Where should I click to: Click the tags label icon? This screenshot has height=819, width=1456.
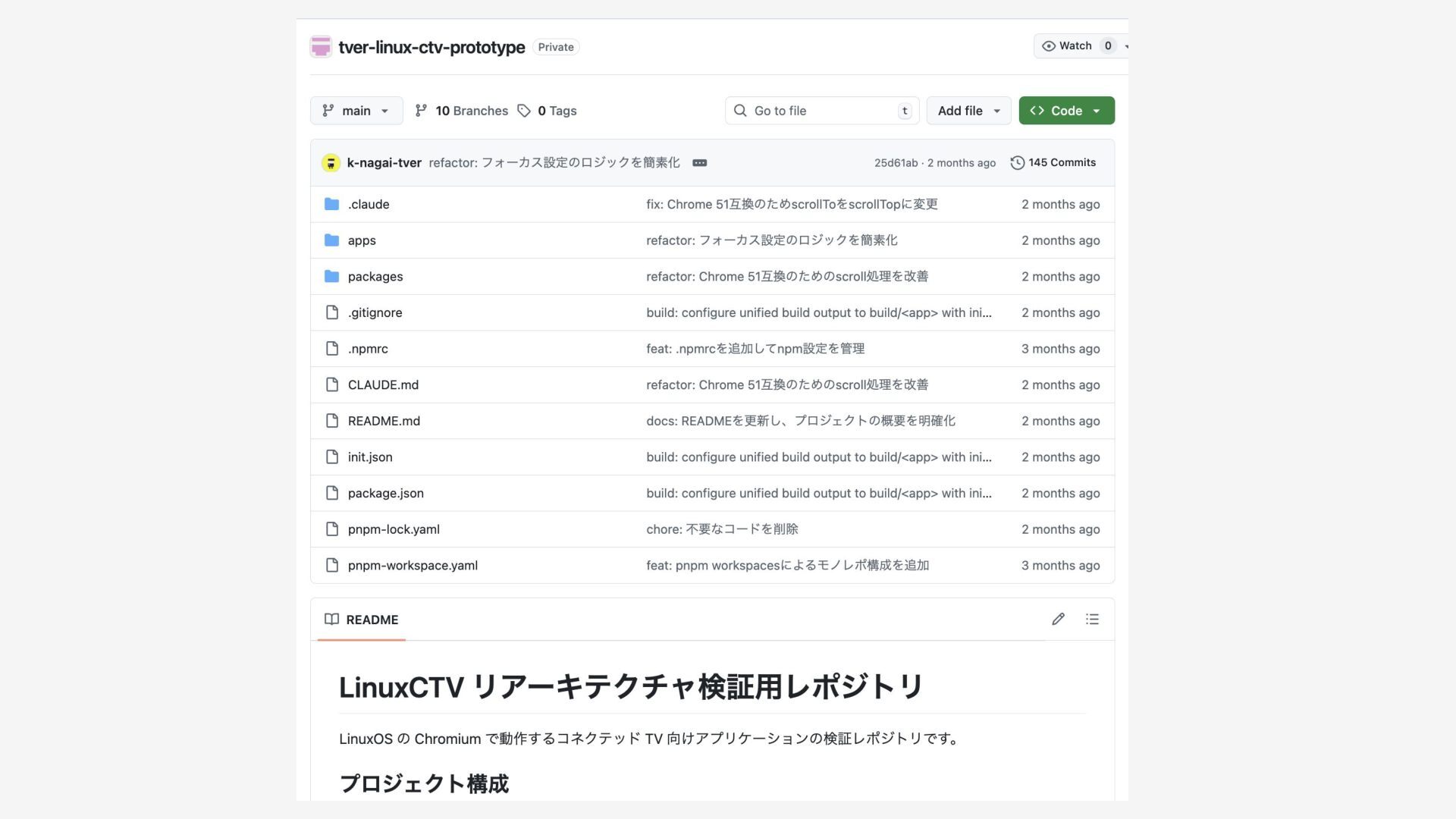click(x=524, y=111)
